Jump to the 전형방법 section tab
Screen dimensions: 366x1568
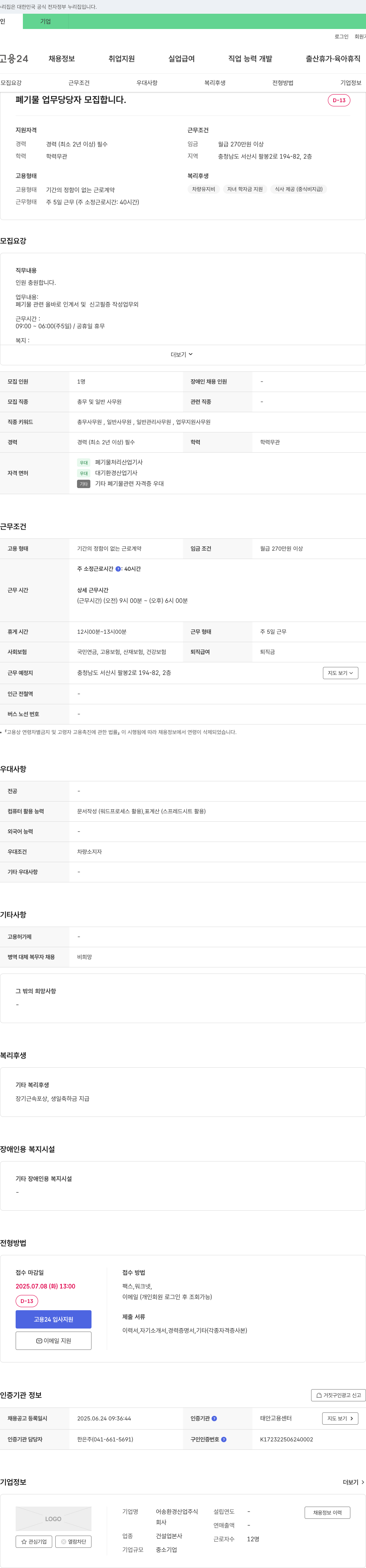pos(283,83)
